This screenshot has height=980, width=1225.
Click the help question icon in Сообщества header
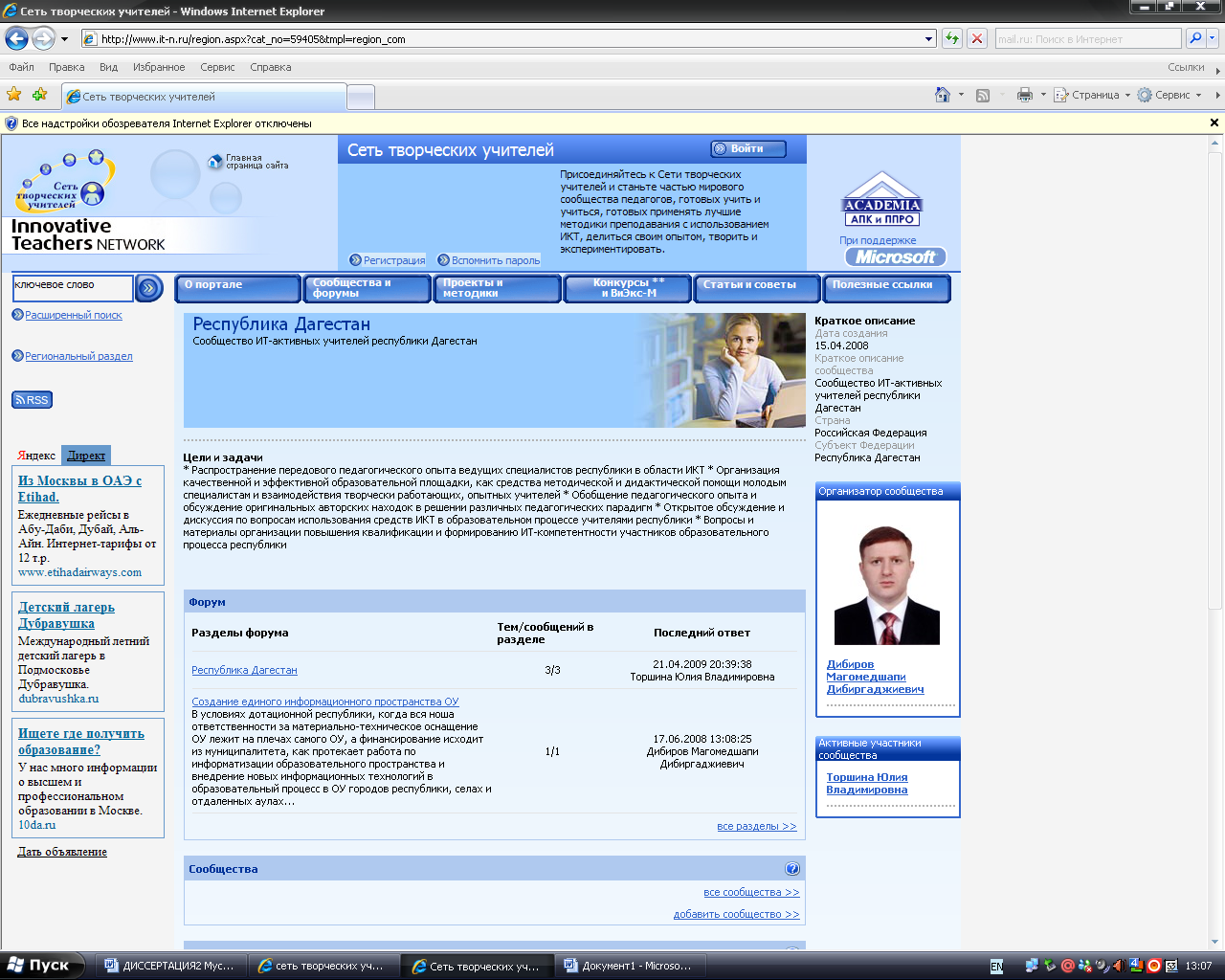[x=792, y=869]
